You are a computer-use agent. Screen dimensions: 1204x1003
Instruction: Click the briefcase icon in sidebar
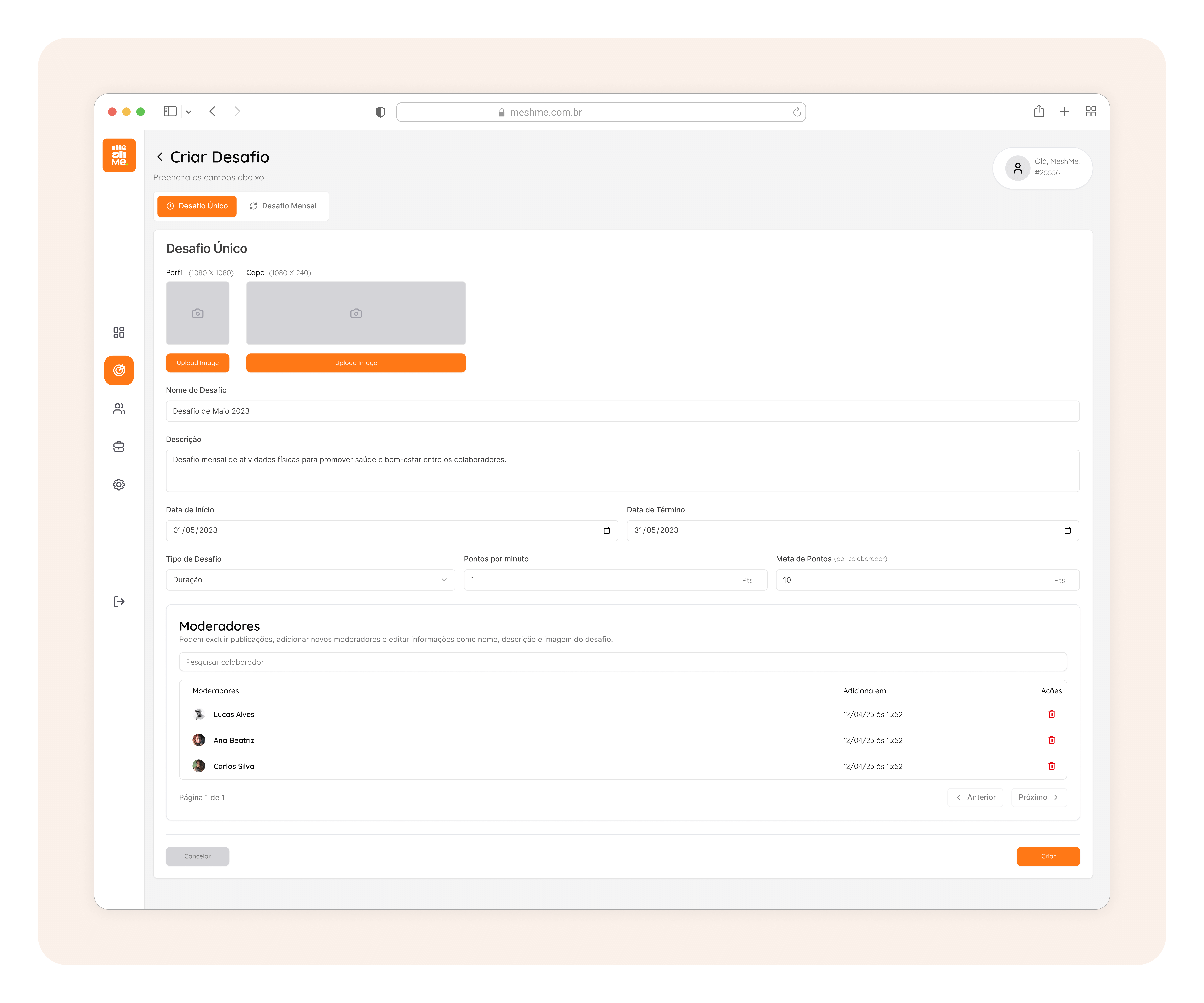coord(119,447)
